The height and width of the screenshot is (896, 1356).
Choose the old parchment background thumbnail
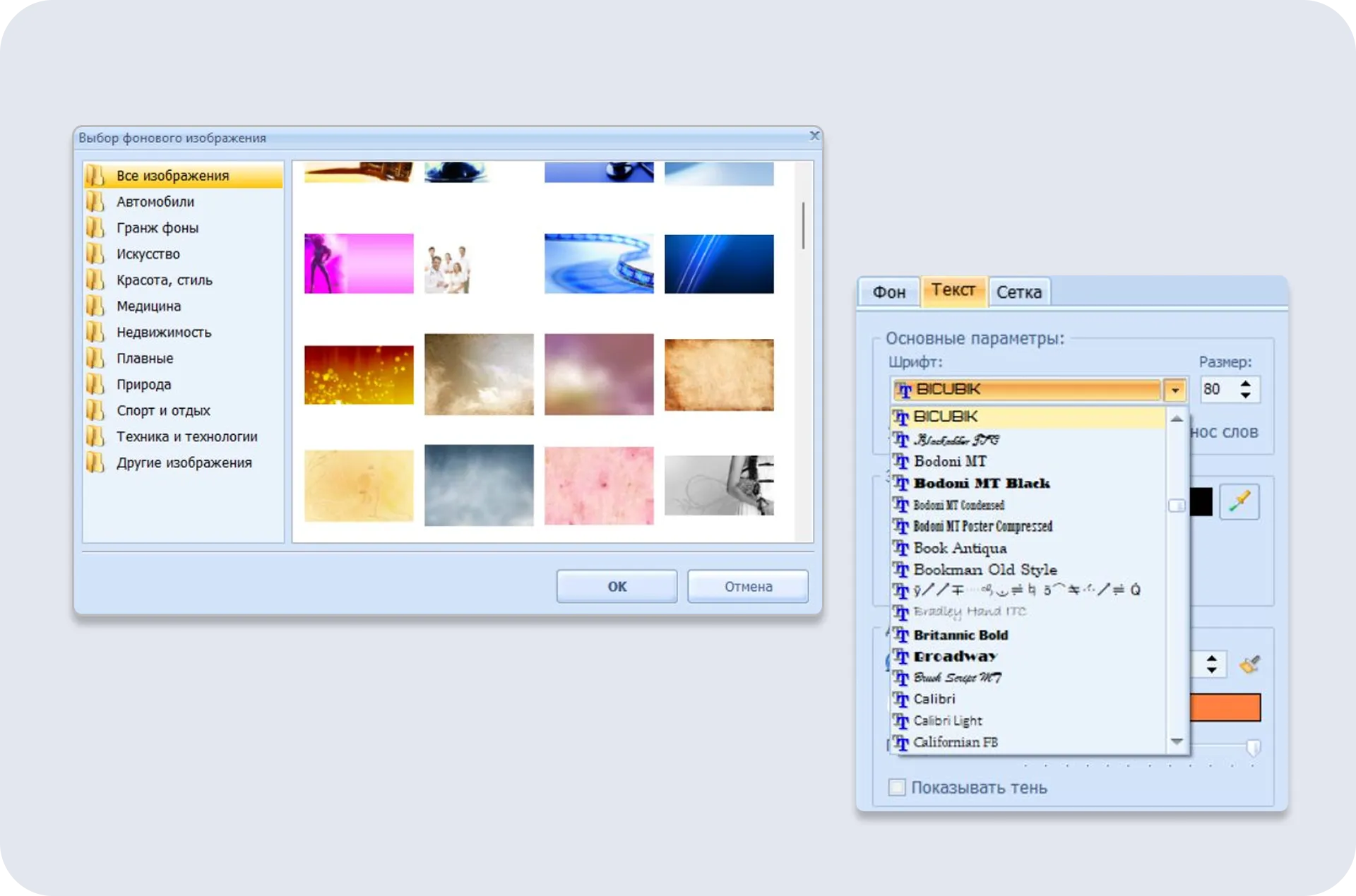[x=719, y=375]
